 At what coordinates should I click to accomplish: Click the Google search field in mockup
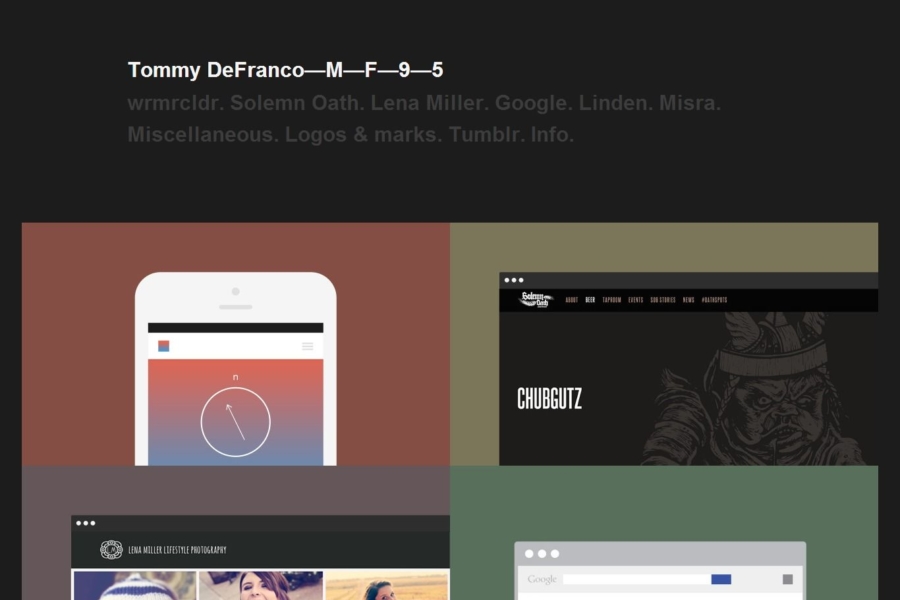tap(637, 579)
